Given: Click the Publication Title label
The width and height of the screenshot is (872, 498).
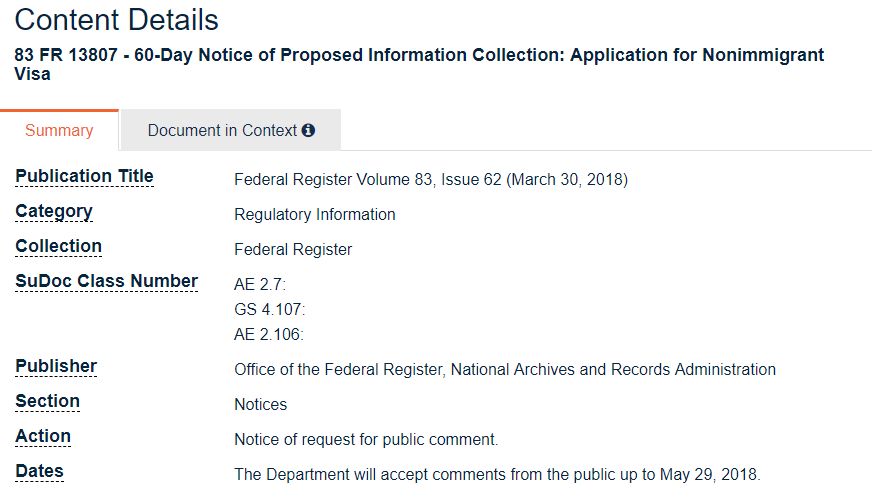Looking at the screenshot, I should pos(84,177).
